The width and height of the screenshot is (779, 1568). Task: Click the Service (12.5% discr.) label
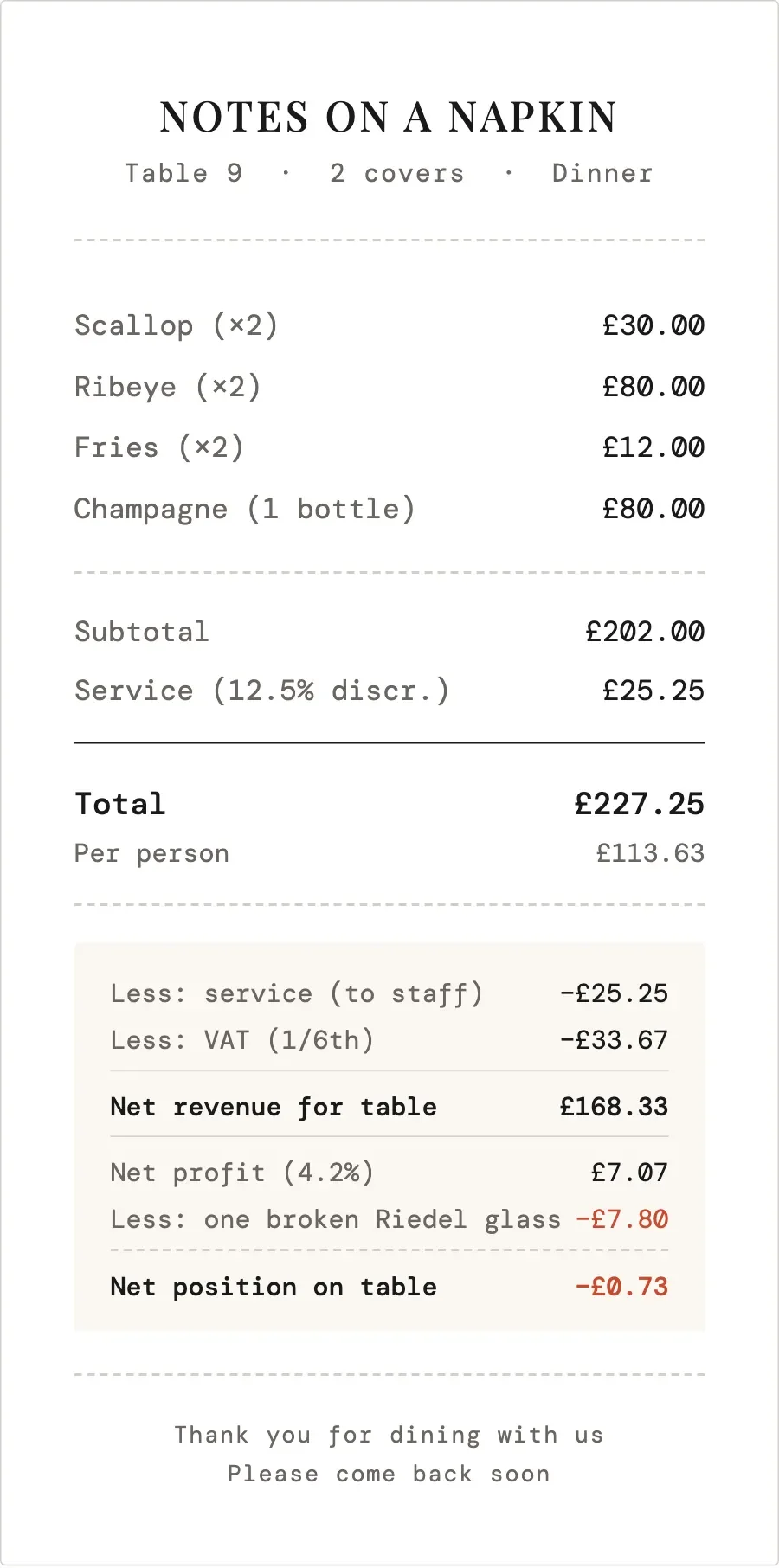coord(261,691)
